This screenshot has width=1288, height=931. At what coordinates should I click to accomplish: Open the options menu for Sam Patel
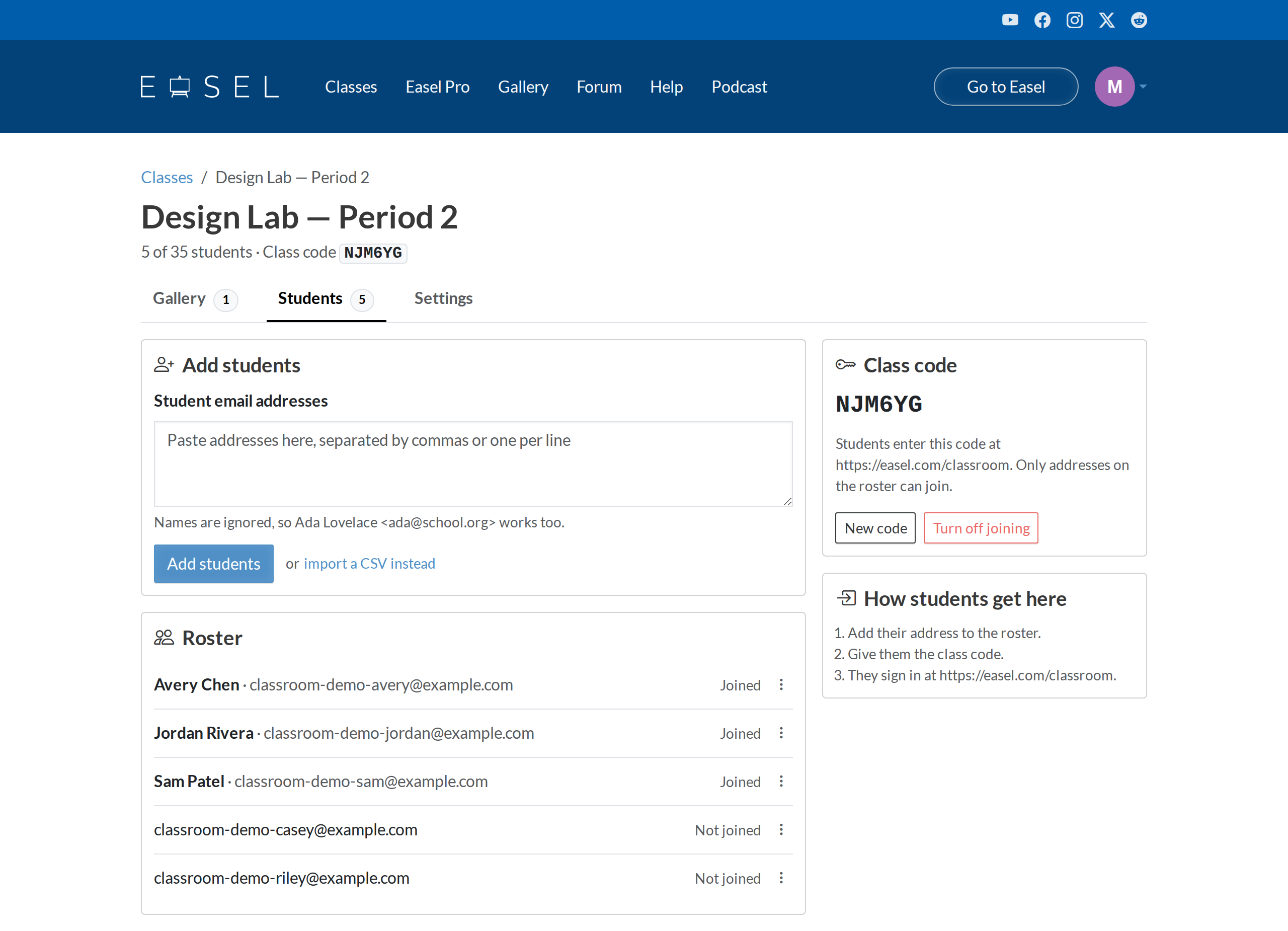[781, 781]
